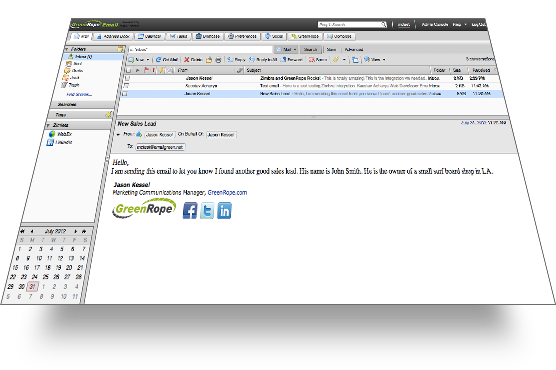The image size is (556, 370).
Task: Click the priority column header icon
Action: (x=154, y=70)
